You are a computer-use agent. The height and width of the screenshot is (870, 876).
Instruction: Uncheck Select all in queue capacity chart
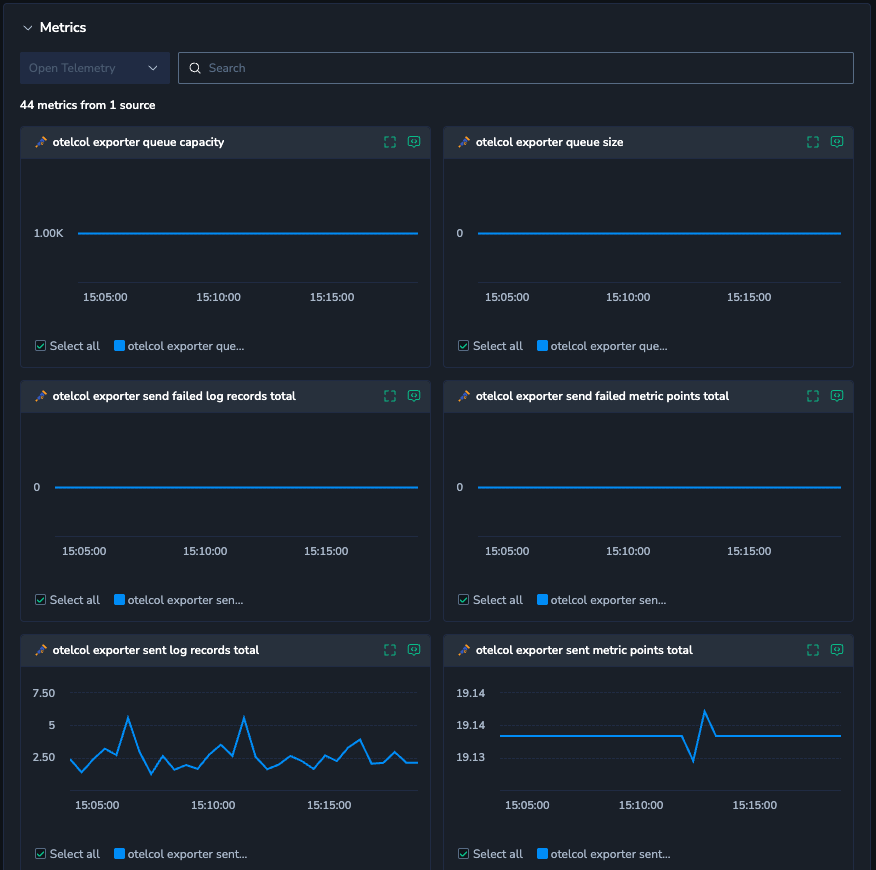tap(41, 346)
